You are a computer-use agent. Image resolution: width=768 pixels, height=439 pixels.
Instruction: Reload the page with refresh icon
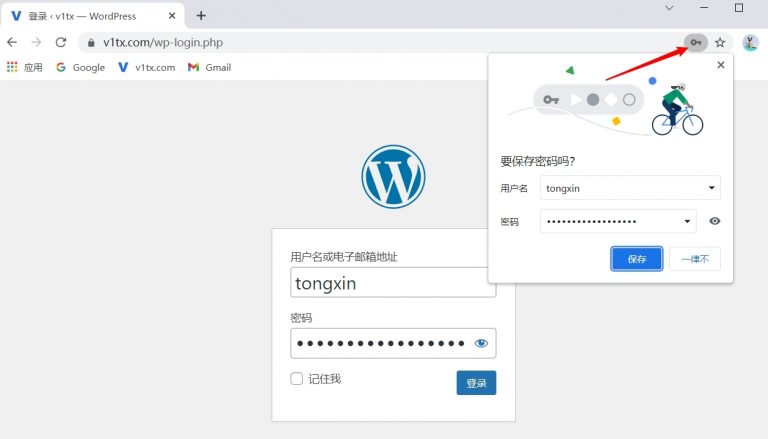click(61, 43)
